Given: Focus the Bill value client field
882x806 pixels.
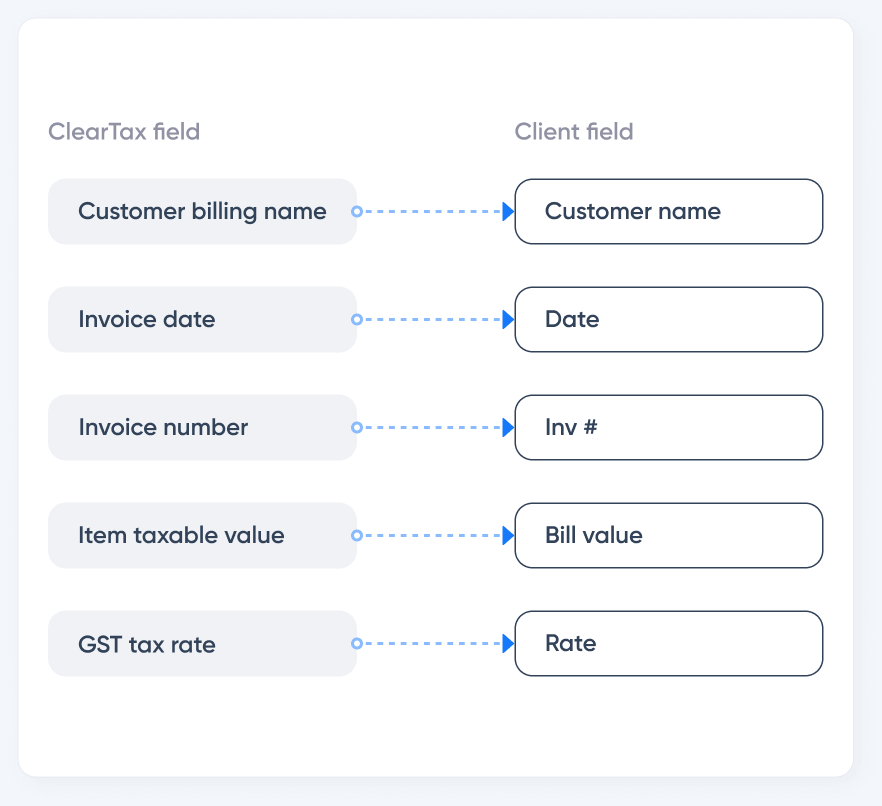Looking at the screenshot, I should (x=668, y=535).
